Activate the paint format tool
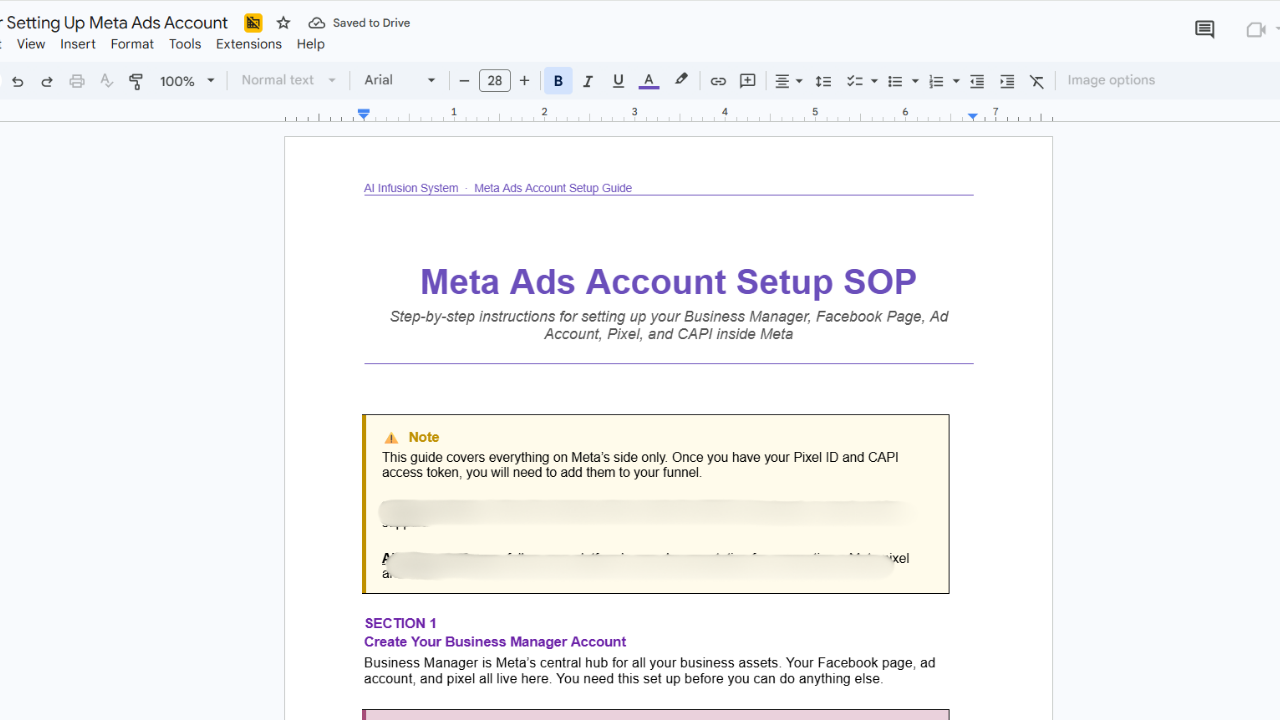The height and width of the screenshot is (720, 1280). click(137, 81)
